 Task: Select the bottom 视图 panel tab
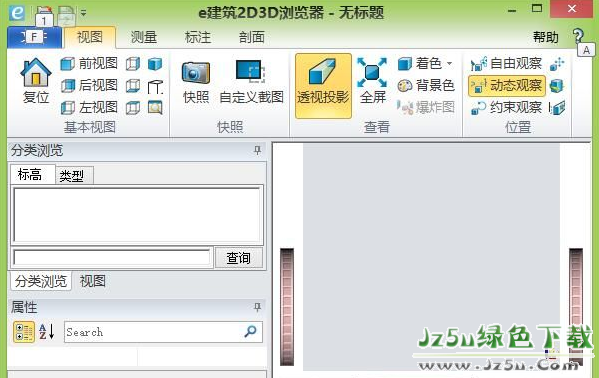[x=93, y=281]
